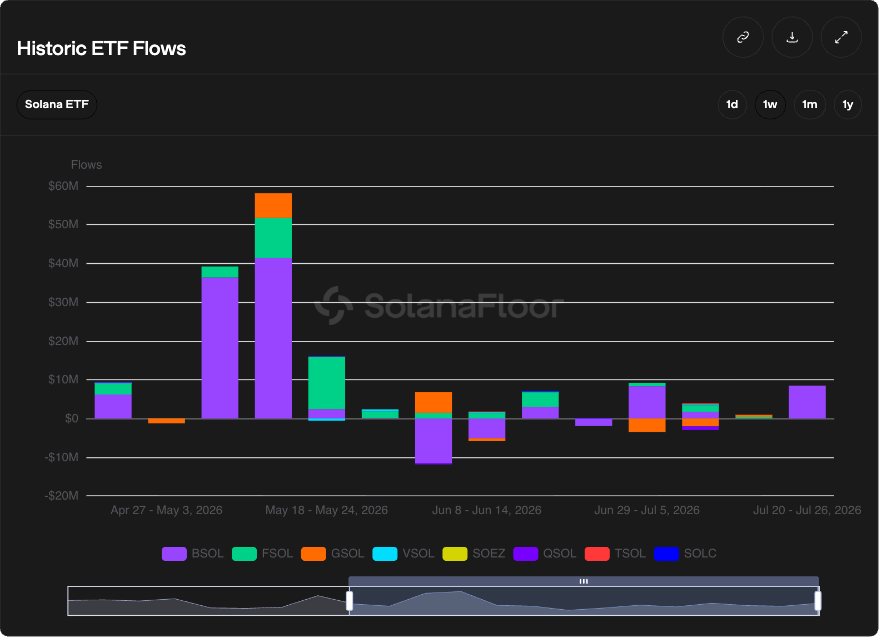Switch to 1y timeframe
The width and height of the screenshot is (879, 637).
point(848,105)
